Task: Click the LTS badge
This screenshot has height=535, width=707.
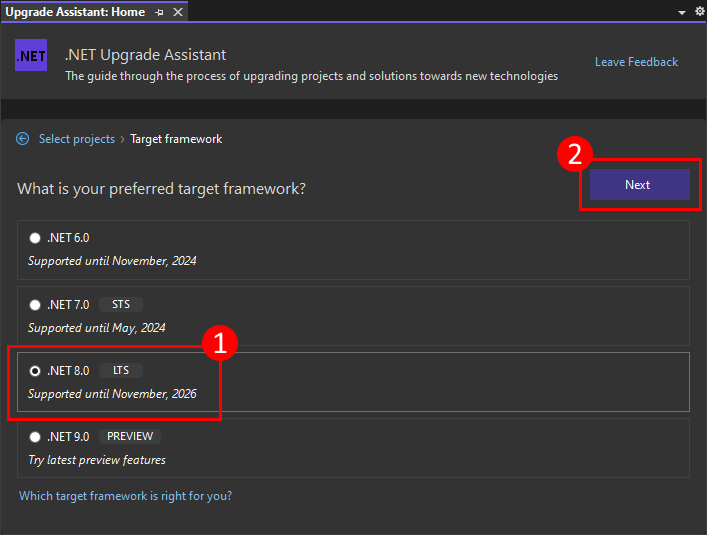Action: [121, 370]
